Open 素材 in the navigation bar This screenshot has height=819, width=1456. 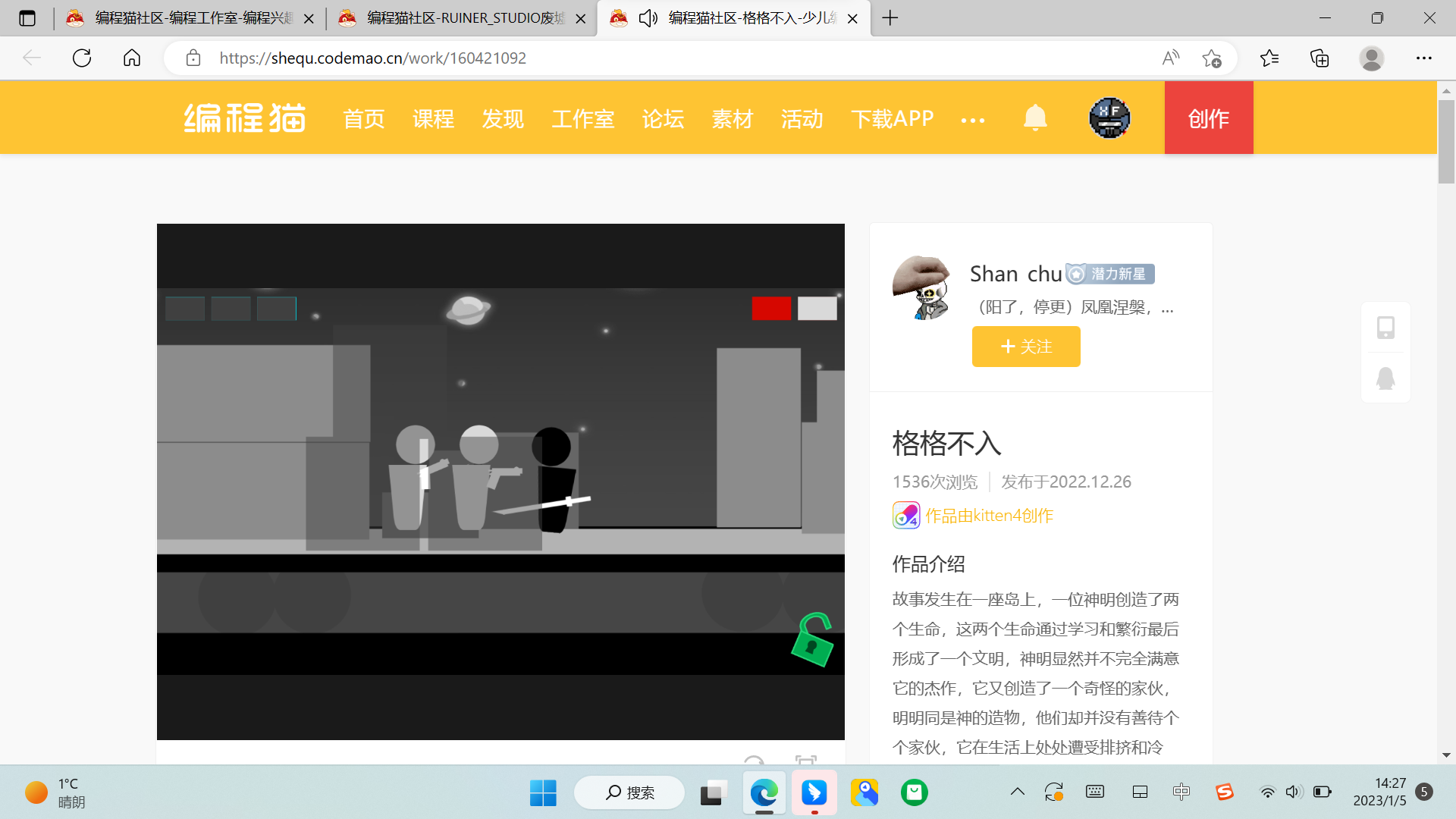pyautogui.click(x=733, y=118)
